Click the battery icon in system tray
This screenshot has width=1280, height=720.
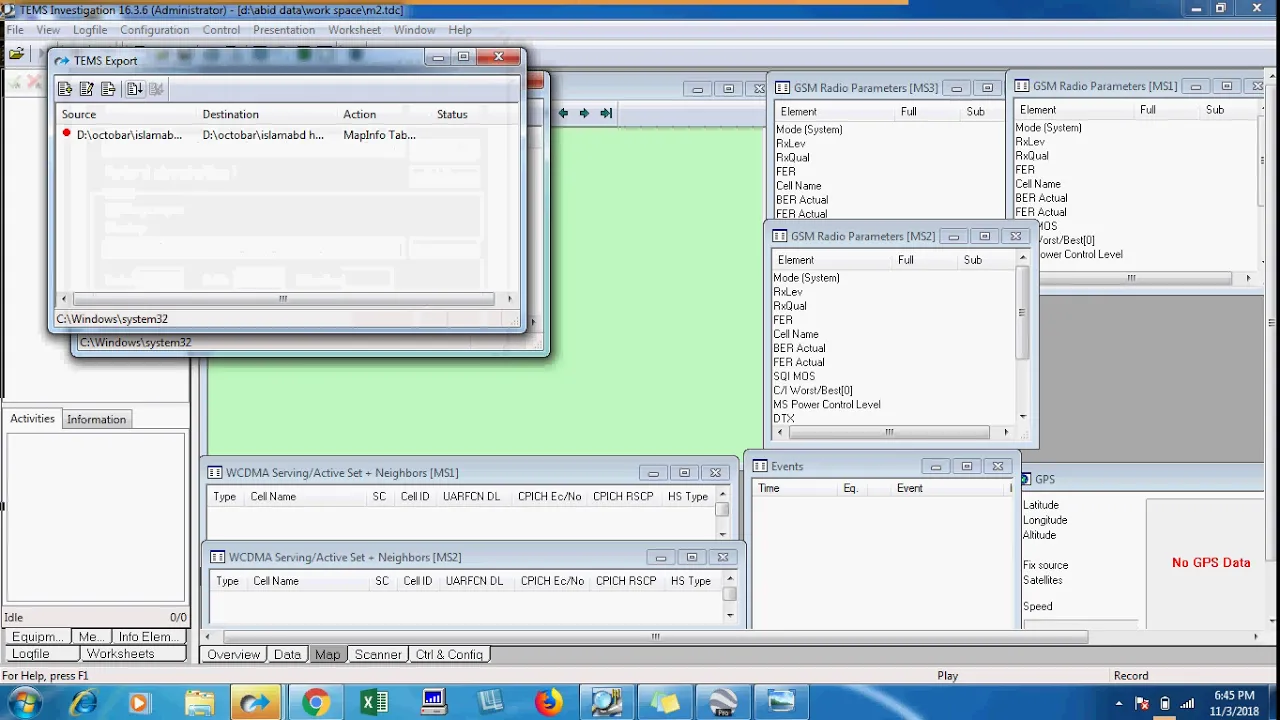click(x=1165, y=703)
